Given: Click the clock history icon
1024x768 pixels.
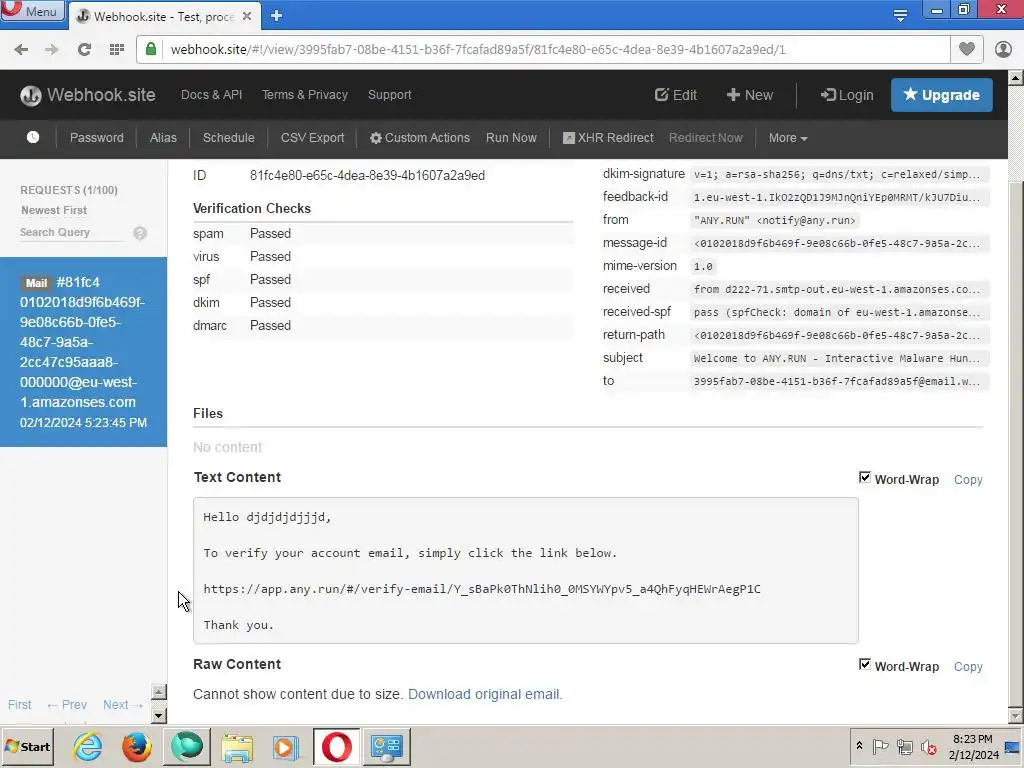Looking at the screenshot, I should point(33,137).
